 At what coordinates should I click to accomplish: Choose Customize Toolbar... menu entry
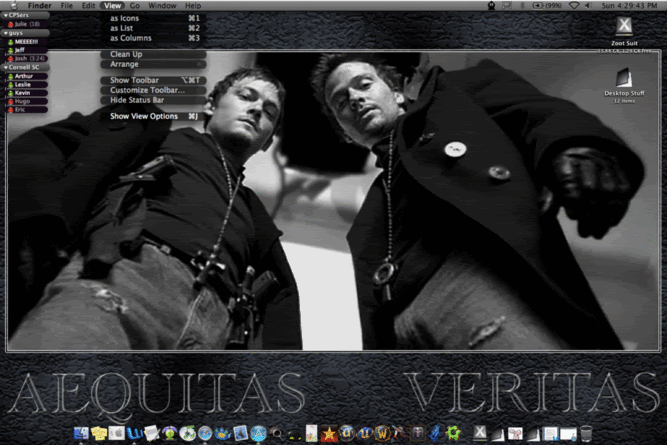[x=148, y=90]
